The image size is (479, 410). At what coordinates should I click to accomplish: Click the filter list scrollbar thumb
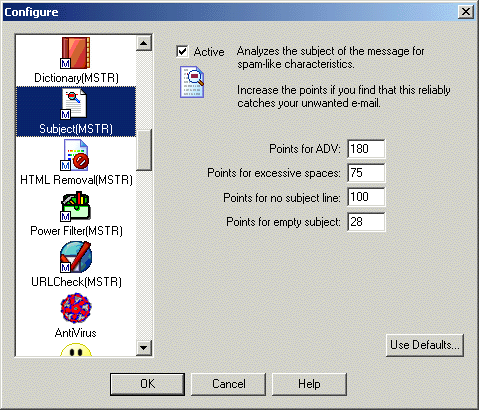(144, 150)
